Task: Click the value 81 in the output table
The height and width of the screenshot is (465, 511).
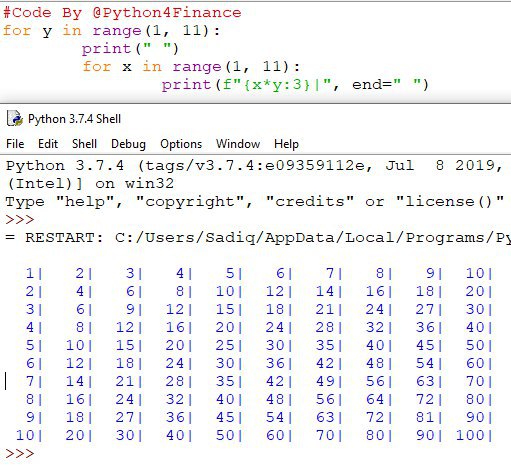Action: [425, 417]
